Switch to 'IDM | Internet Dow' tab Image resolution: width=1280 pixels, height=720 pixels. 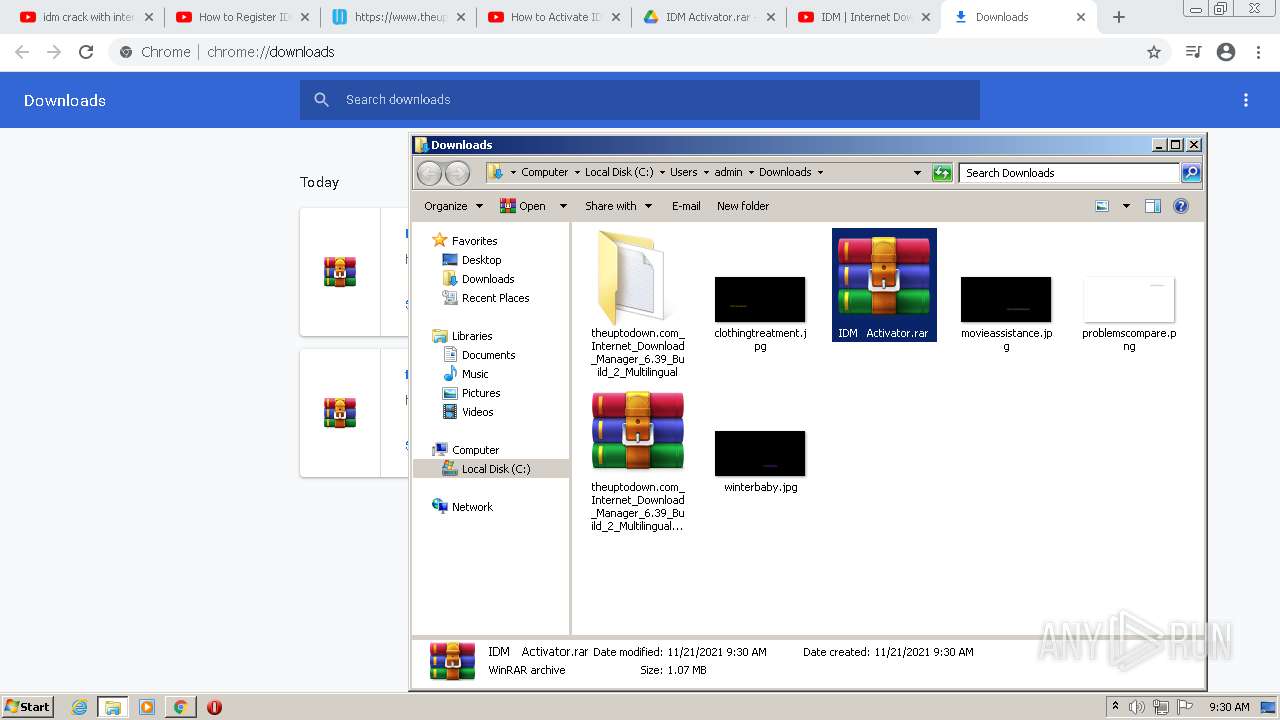pos(864,17)
